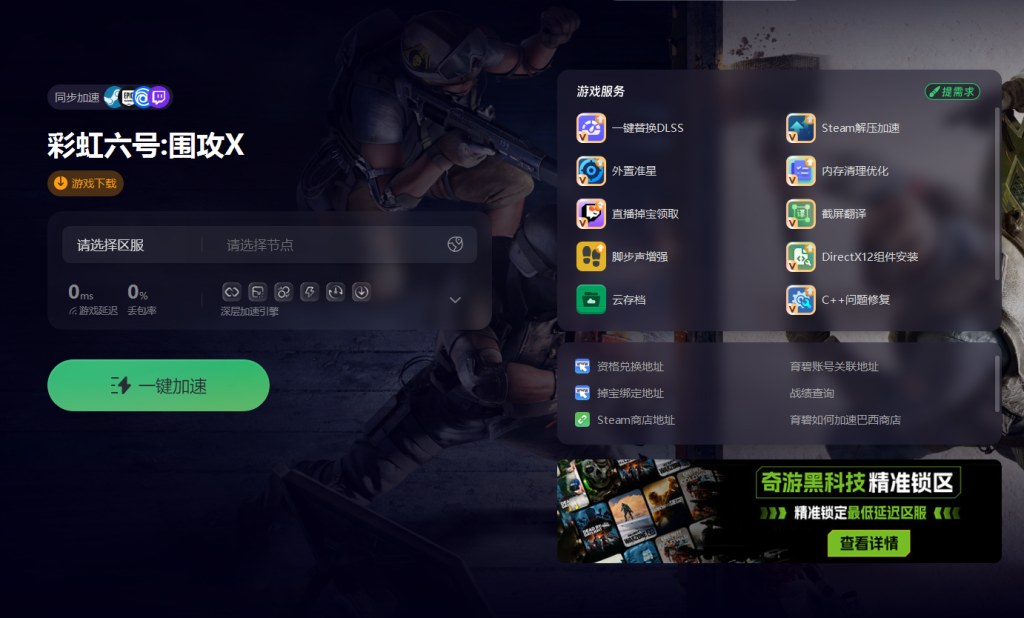Open the 外置准星 crosshair icon

coord(591,171)
